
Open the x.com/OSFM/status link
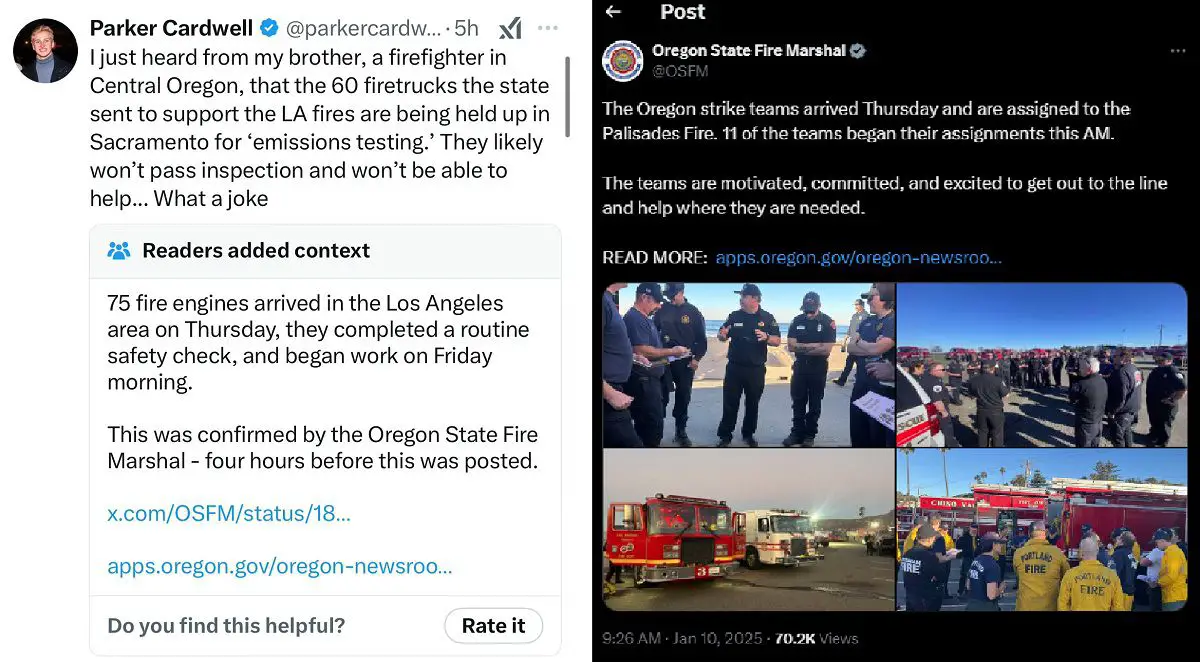click(229, 514)
